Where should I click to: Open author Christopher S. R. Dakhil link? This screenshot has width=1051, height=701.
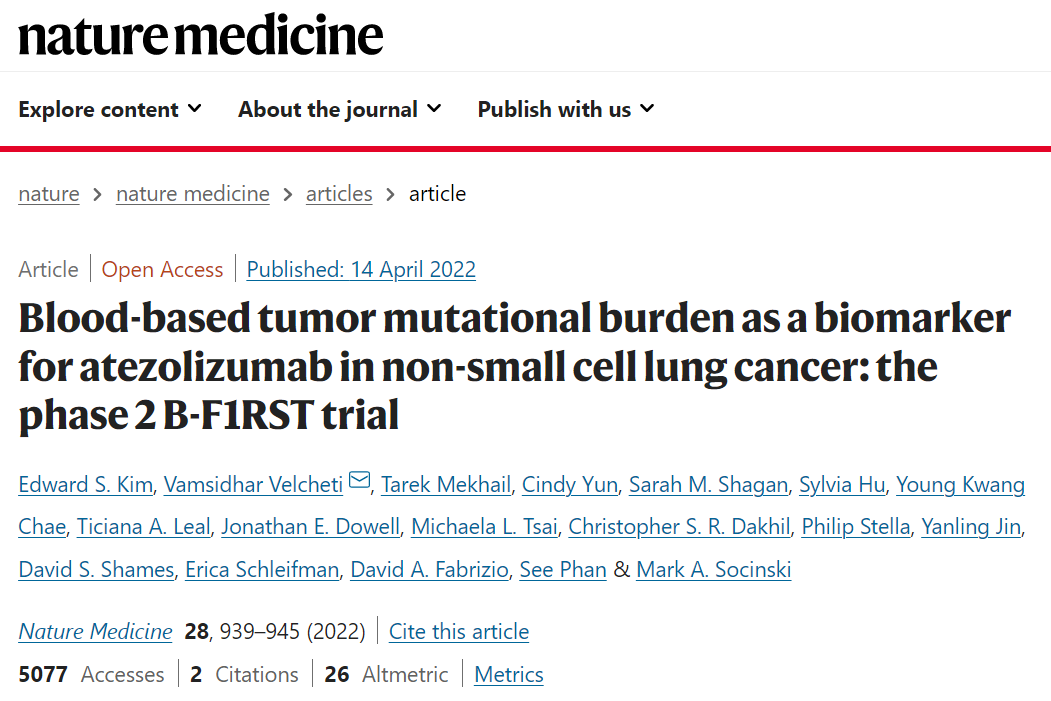(680, 527)
